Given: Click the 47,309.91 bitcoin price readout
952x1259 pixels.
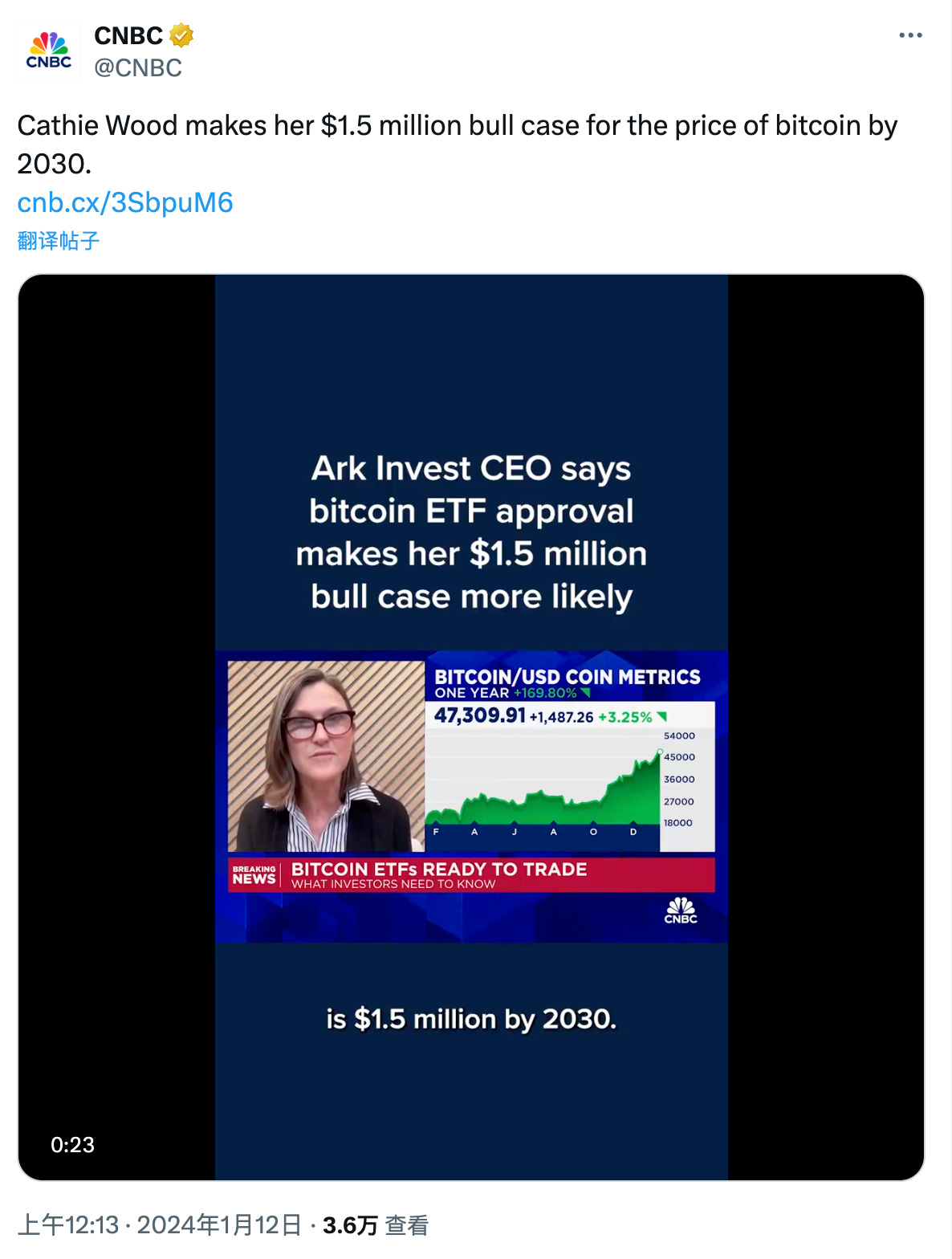Looking at the screenshot, I should (x=479, y=715).
